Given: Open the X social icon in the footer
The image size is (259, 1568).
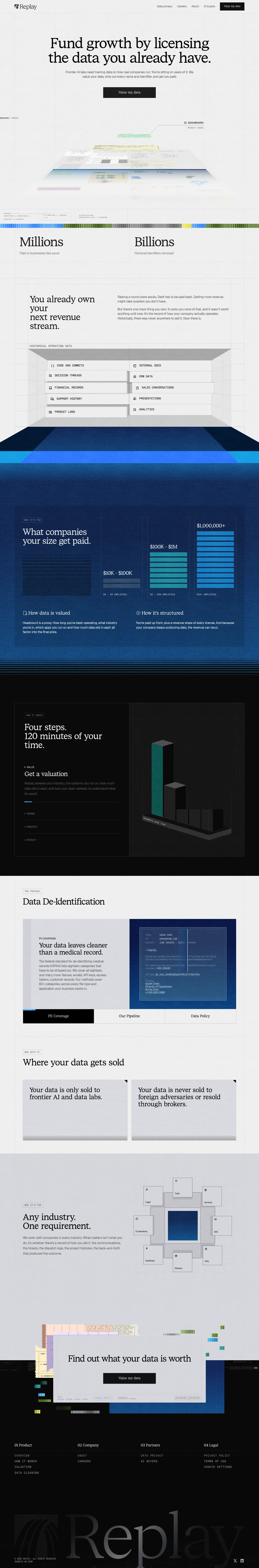Looking at the screenshot, I should click(x=235, y=1561).
